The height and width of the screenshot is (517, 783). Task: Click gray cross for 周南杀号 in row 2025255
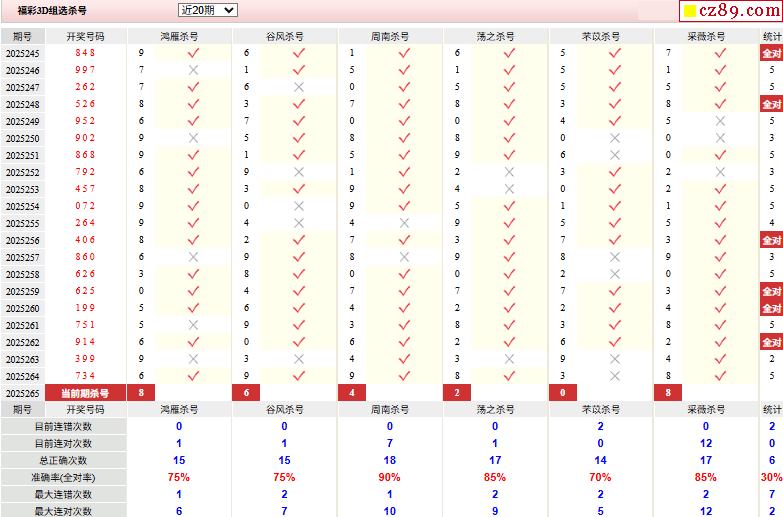tap(404, 223)
